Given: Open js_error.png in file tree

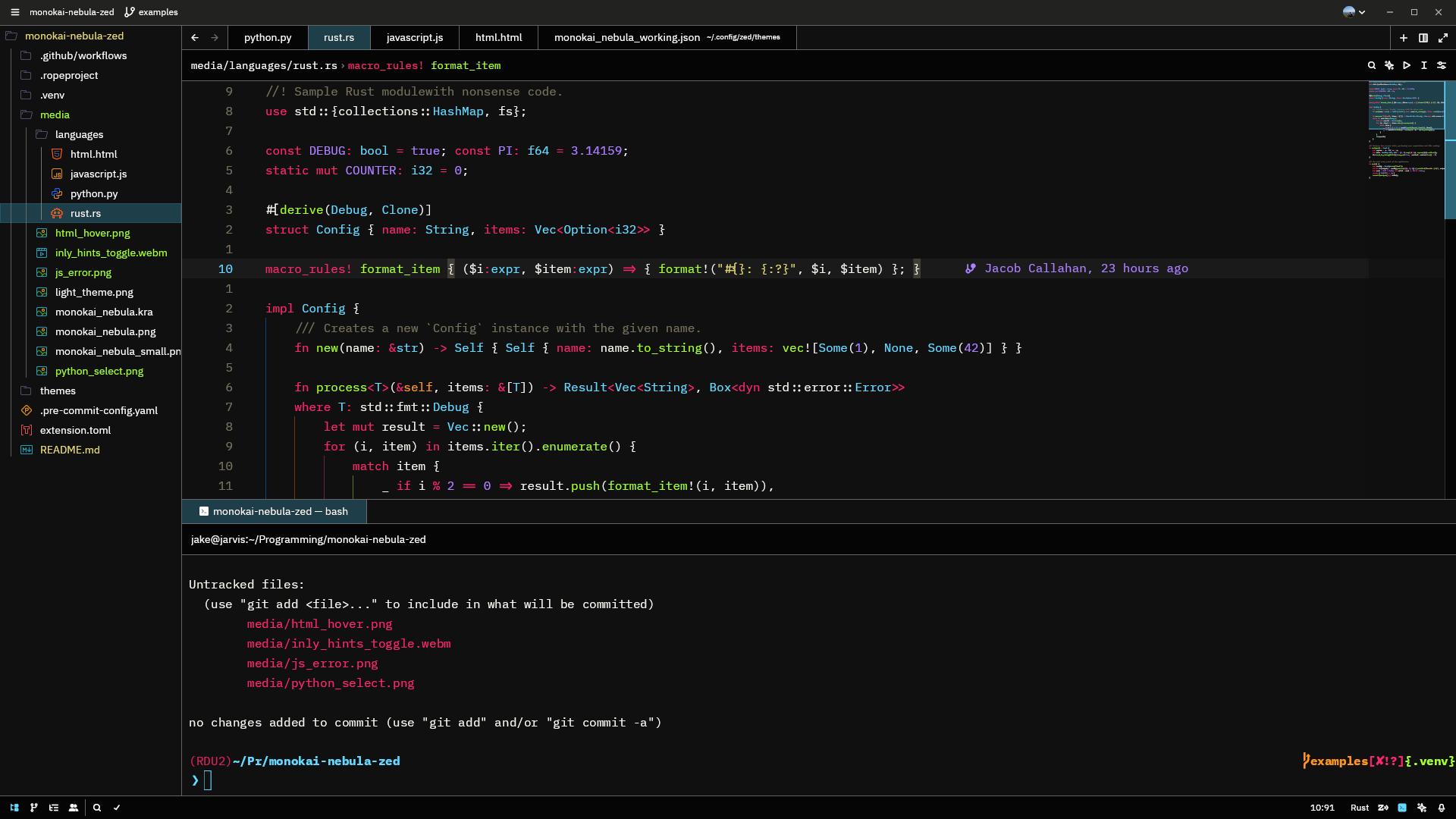Looking at the screenshot, I should [x=91, y=272].
